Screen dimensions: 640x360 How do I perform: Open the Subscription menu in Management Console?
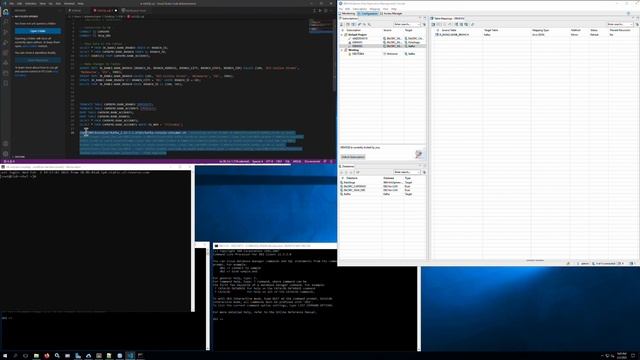360,9
